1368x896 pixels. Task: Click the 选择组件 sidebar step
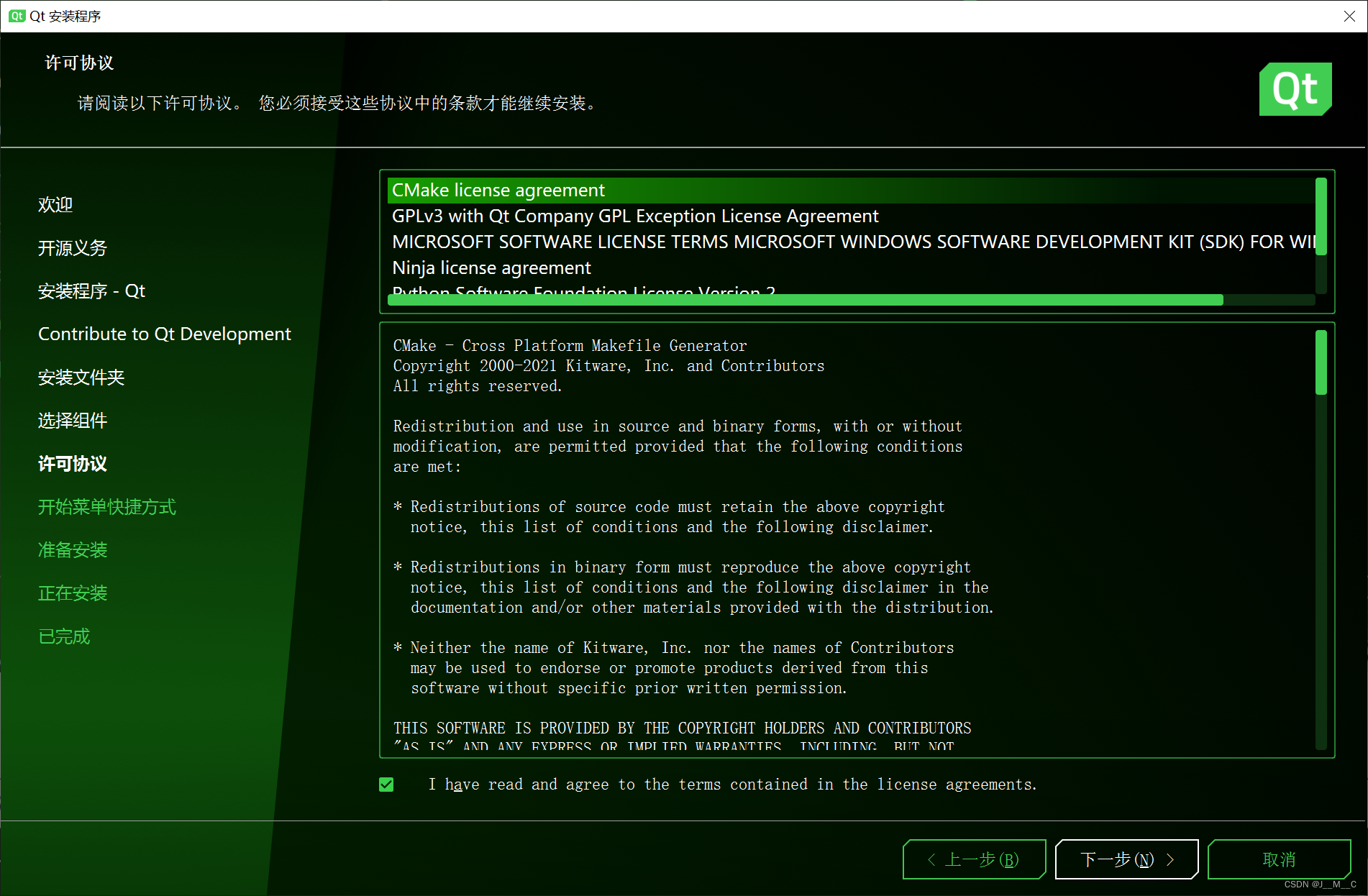(73, 421)
